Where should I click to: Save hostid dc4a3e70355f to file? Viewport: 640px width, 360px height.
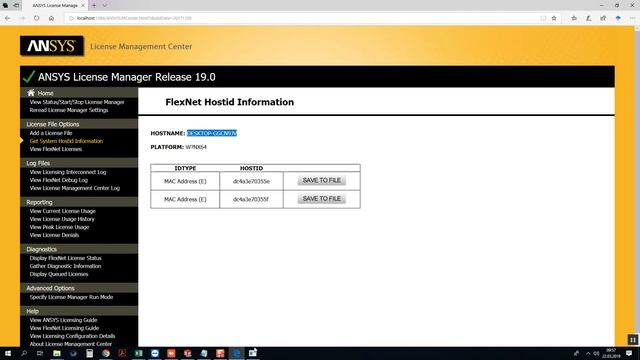[x=322, y=199]
